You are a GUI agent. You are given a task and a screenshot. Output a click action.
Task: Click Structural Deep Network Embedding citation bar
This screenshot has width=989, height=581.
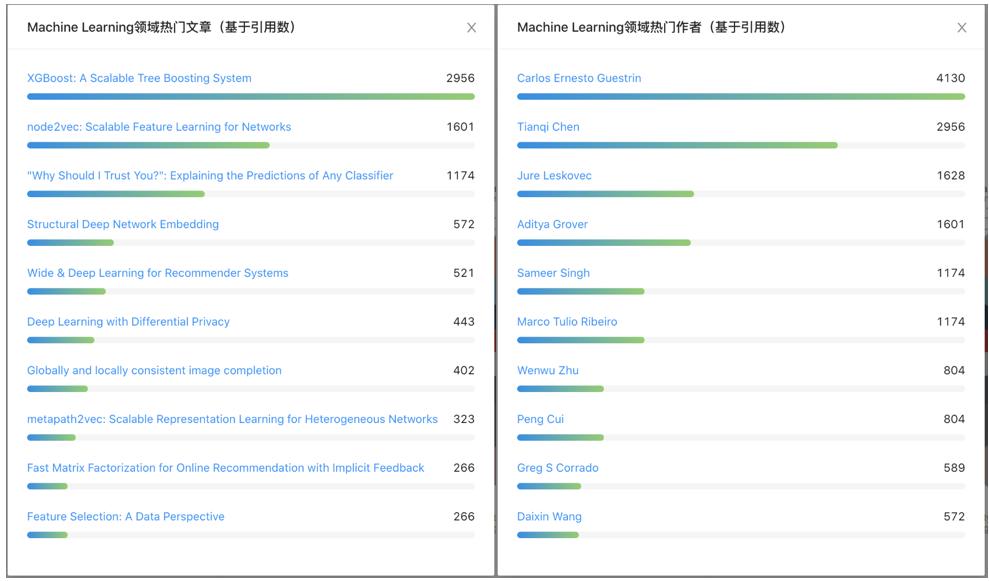click(x=251, y=242)
